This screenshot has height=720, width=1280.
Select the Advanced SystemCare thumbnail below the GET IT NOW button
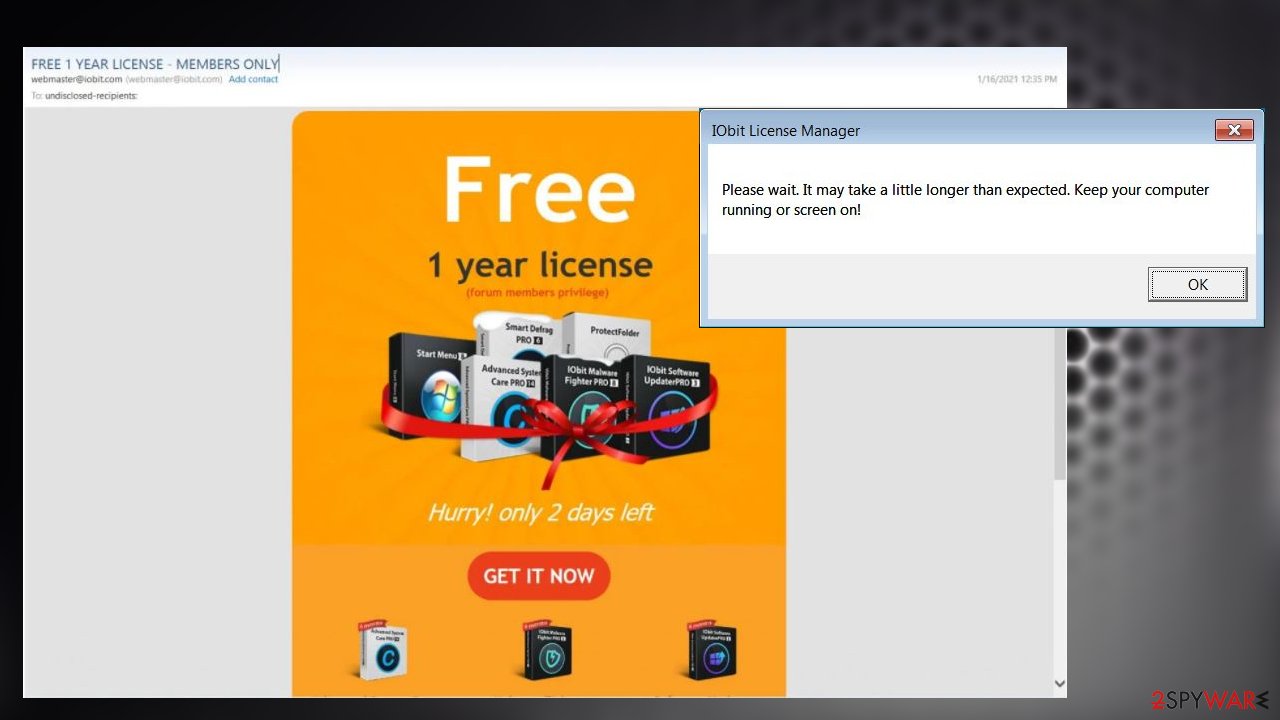[x=383, y=651]
